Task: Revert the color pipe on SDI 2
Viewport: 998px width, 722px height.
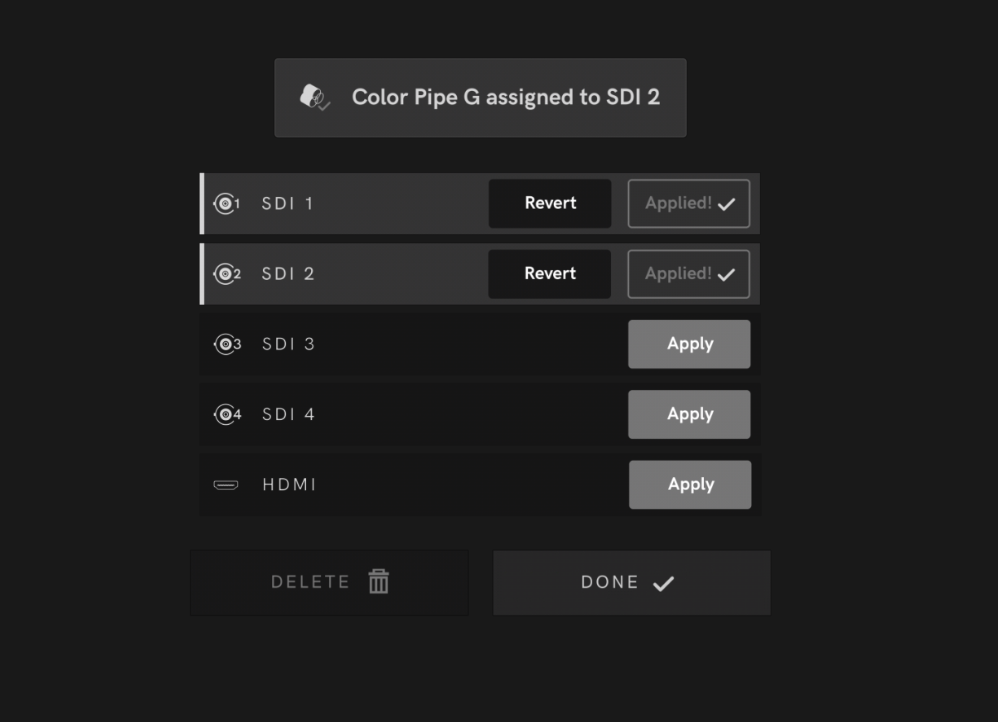Action: point(550,274)
